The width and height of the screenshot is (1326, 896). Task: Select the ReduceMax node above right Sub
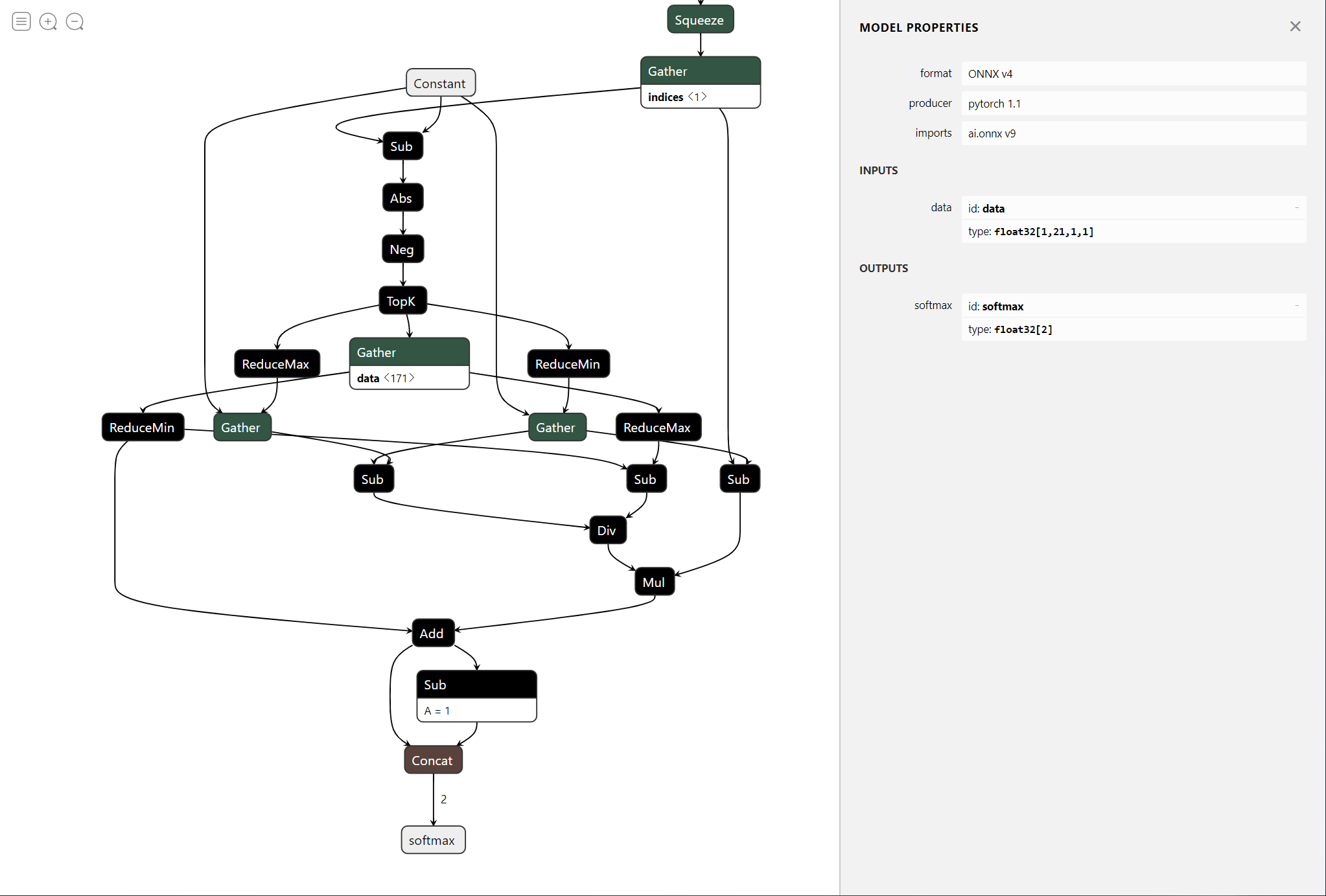click(658, 427)
